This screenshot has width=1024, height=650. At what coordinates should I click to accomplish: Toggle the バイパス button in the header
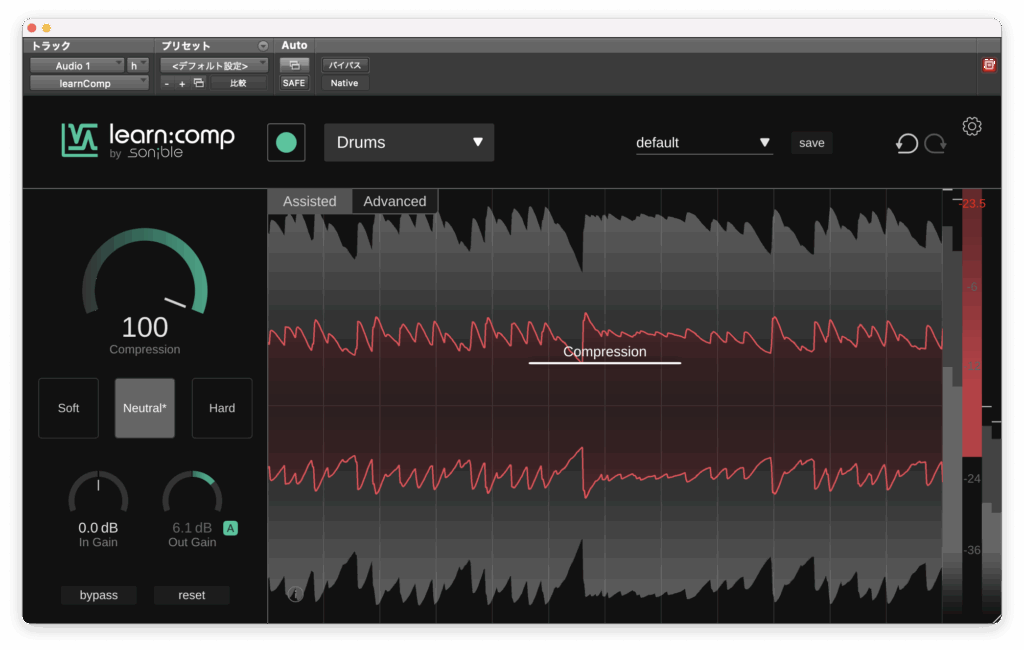(345, 65)
